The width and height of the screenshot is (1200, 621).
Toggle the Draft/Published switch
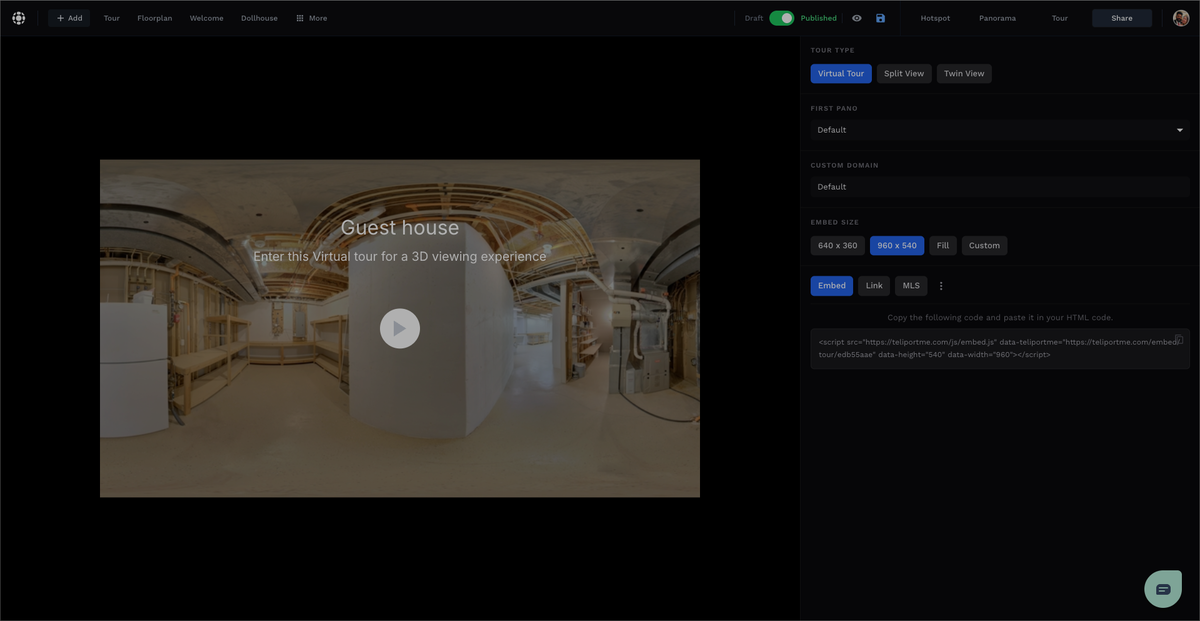782,18
